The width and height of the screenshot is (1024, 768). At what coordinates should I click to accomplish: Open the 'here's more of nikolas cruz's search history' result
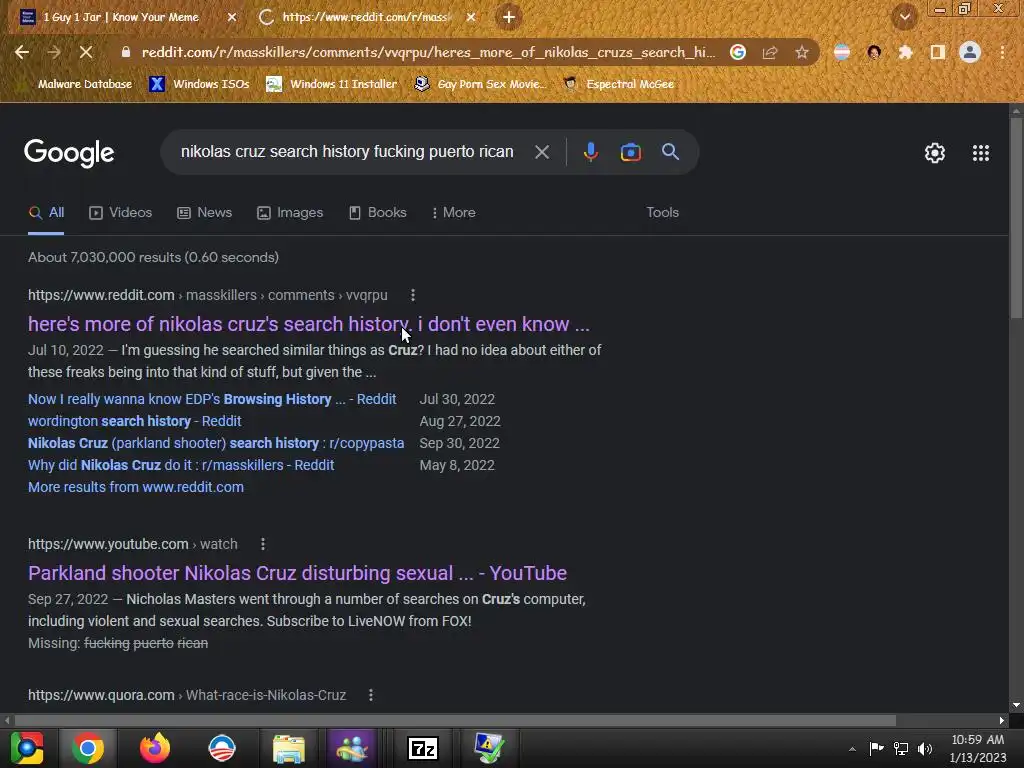click(308, 324)
